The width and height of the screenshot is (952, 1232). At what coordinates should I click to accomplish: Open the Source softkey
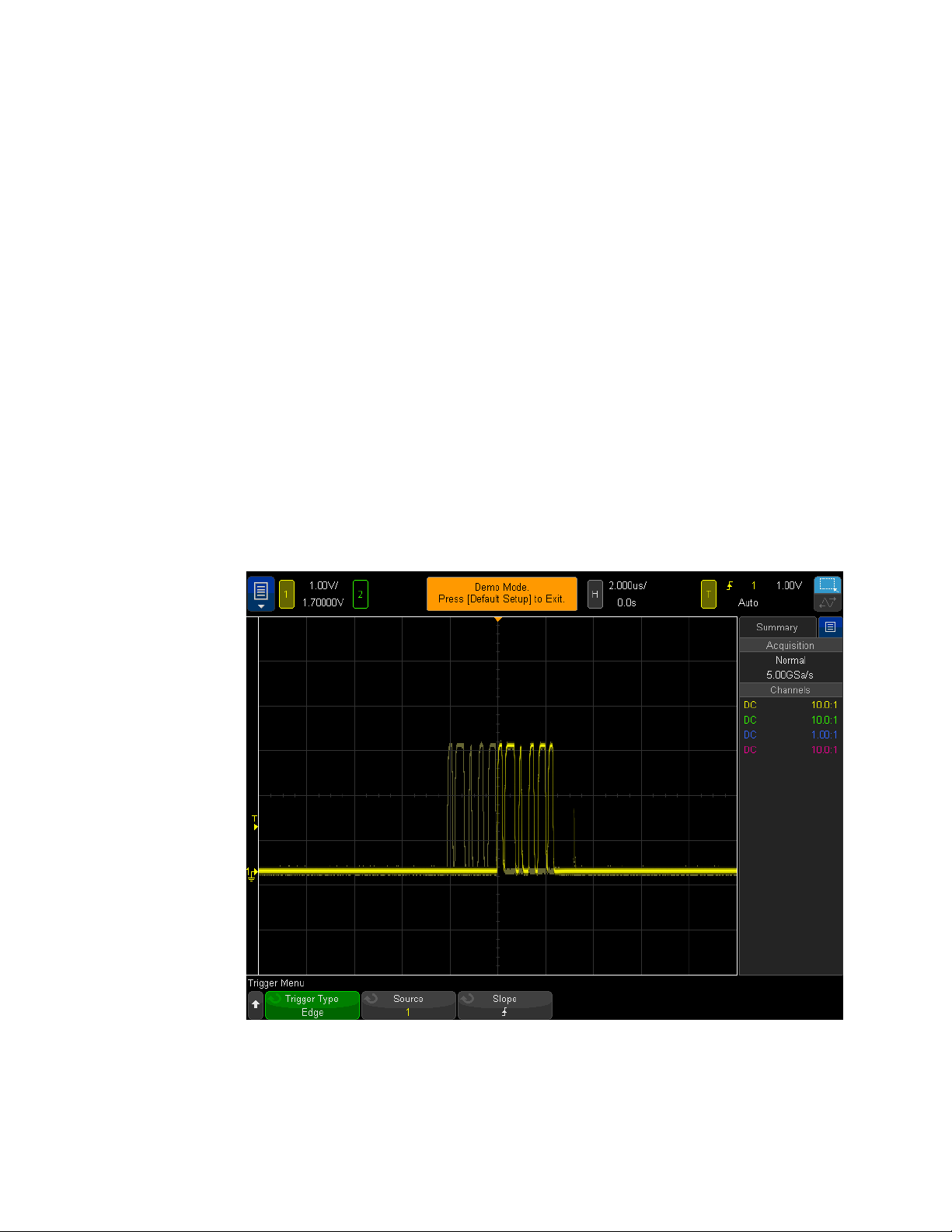point(409,1005)
